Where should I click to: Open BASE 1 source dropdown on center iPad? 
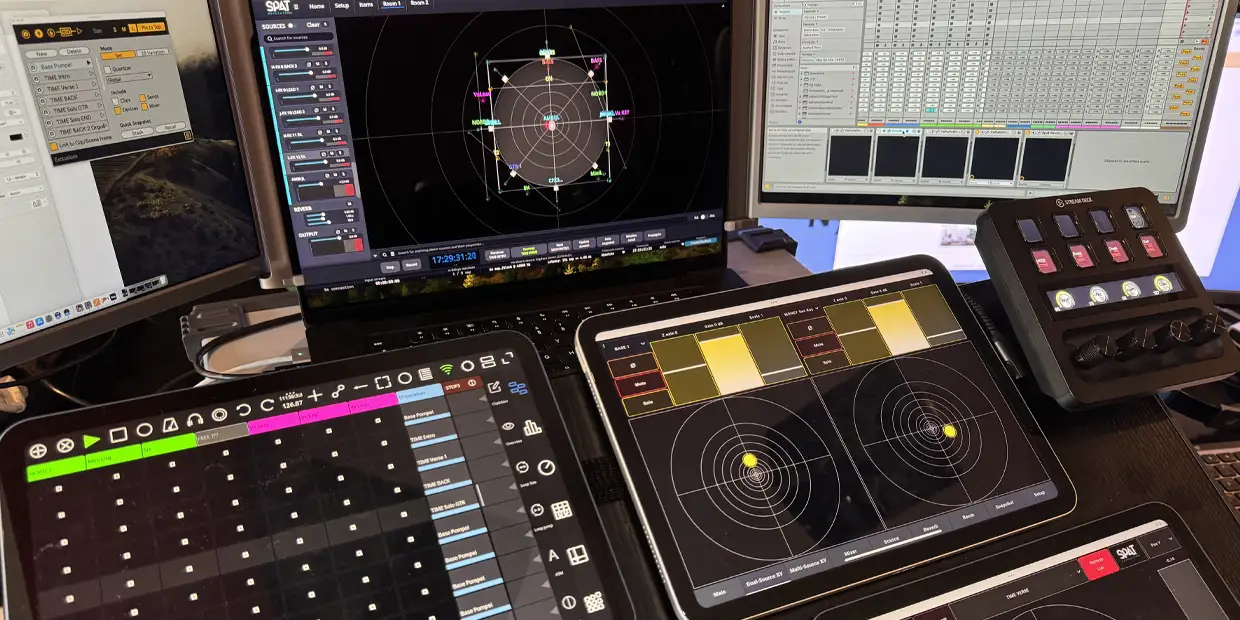point(625,347)
